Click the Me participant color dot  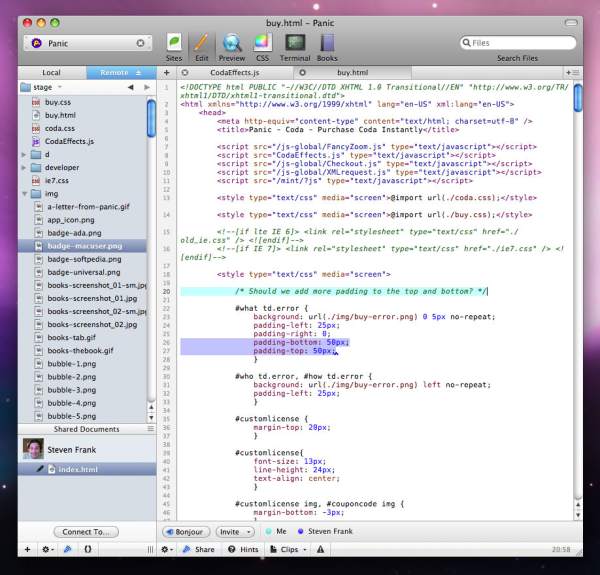click(269, 531)
